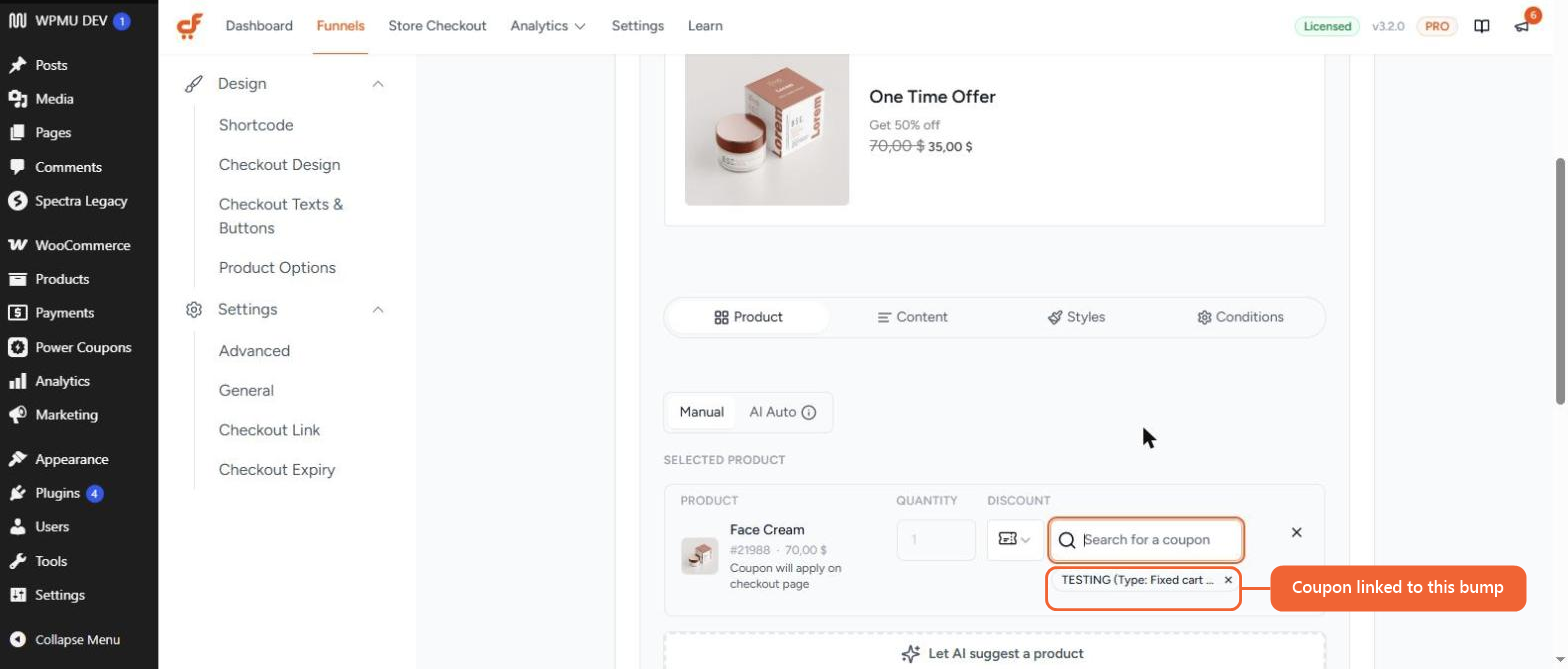Click the version v3.2.0 text
Screen dimensions: 1568x669
(x=1388, y=26)
